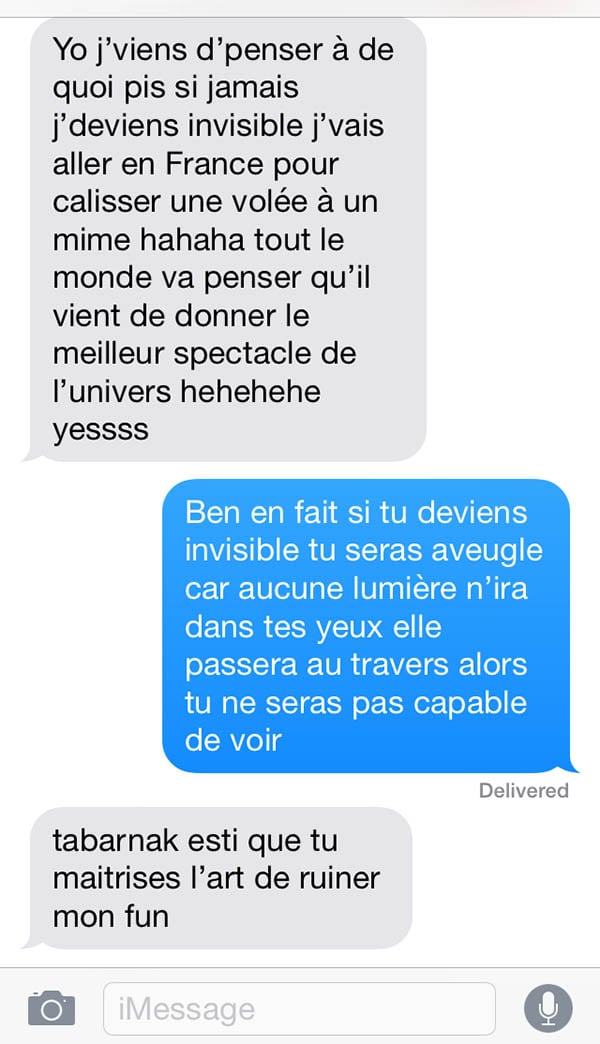
Task: Open the camera to attach a photo
Action: tap(51, 1008)
